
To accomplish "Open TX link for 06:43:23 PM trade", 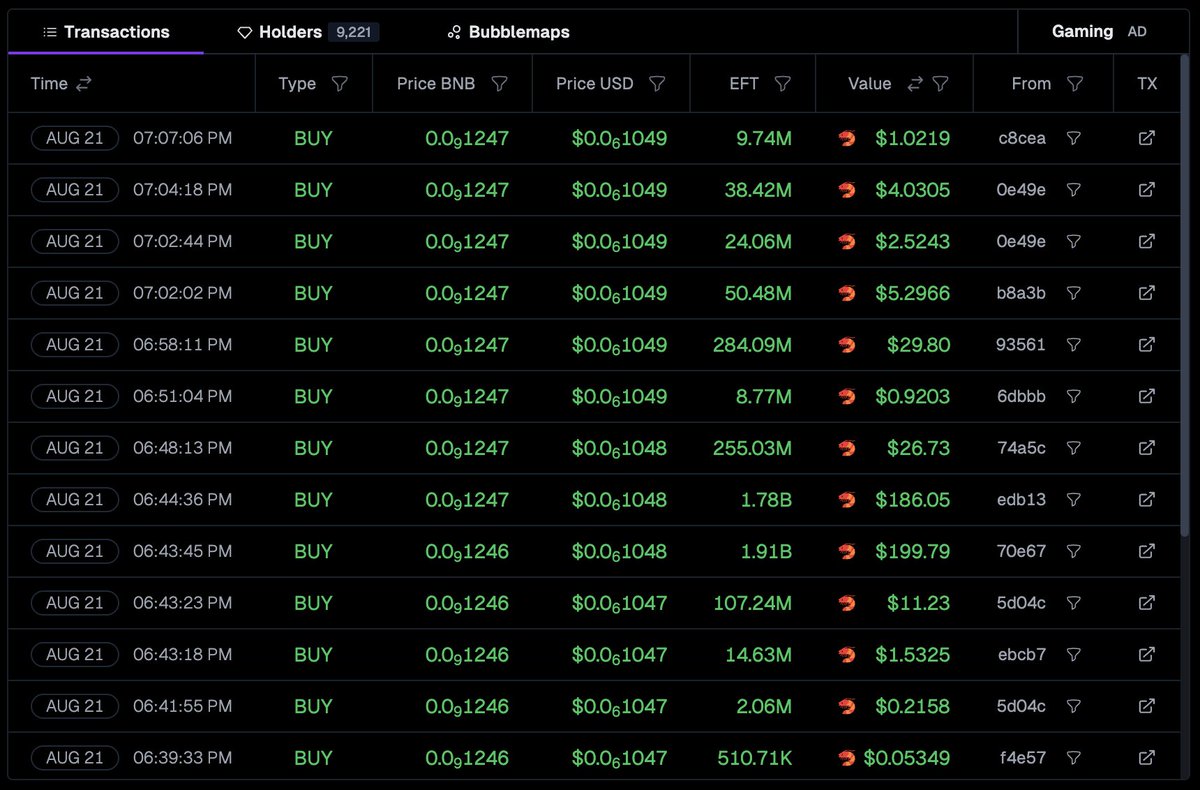I will coord(1147,603).
